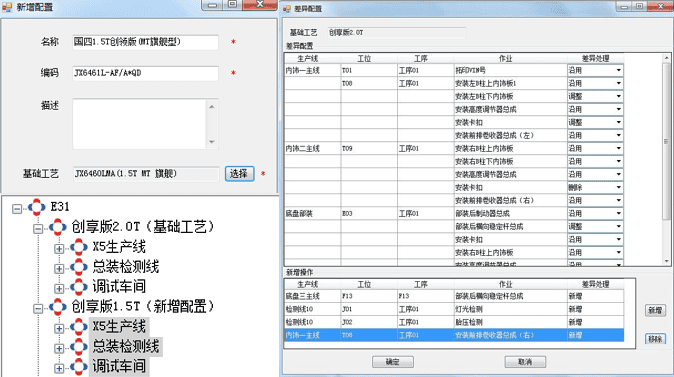This screenshot has width=674, height=377.
Task: Click highlighted 内饰一主线 T08 row in 新增操作
Action: pos(454,335)
